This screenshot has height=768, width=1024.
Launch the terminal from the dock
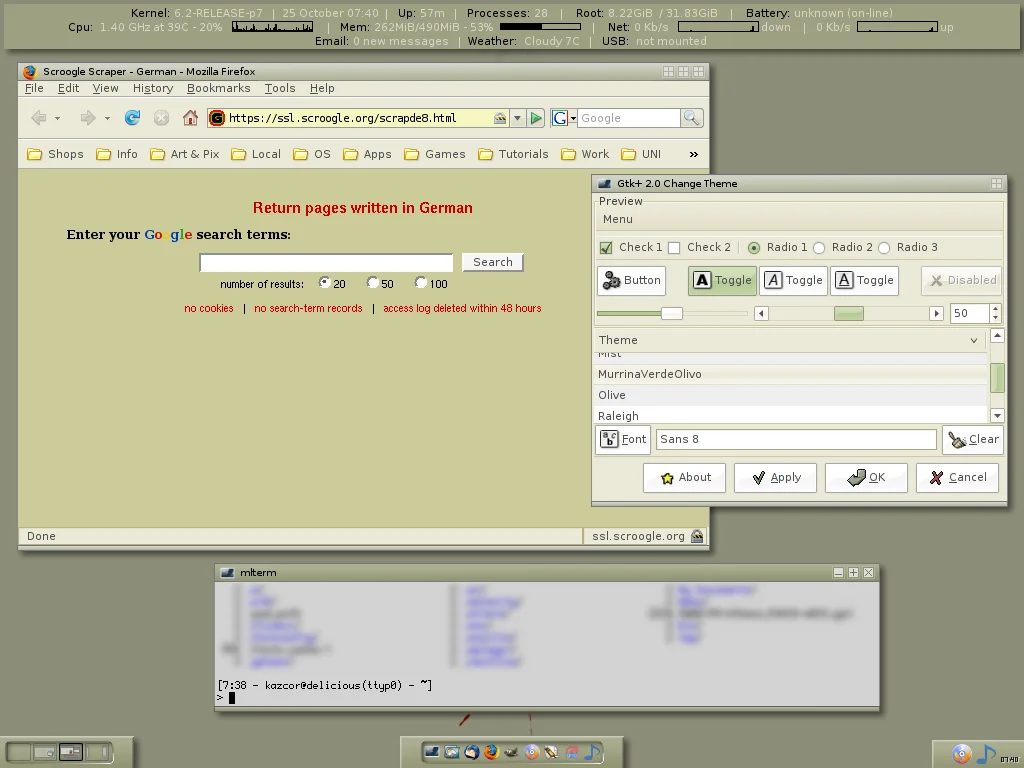[x=431, y=752]
